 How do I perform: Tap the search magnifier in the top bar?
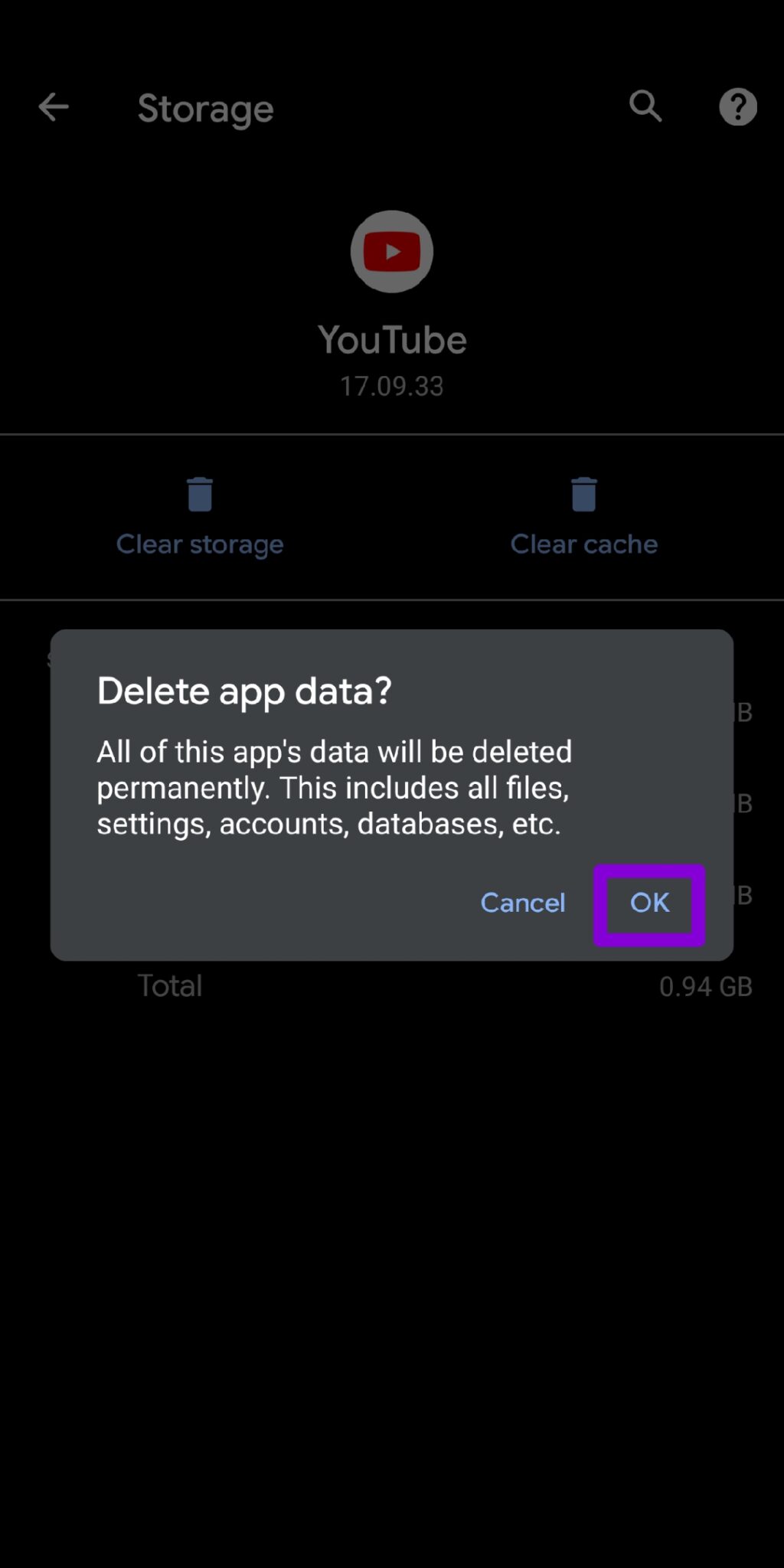[x=645, y=106]
